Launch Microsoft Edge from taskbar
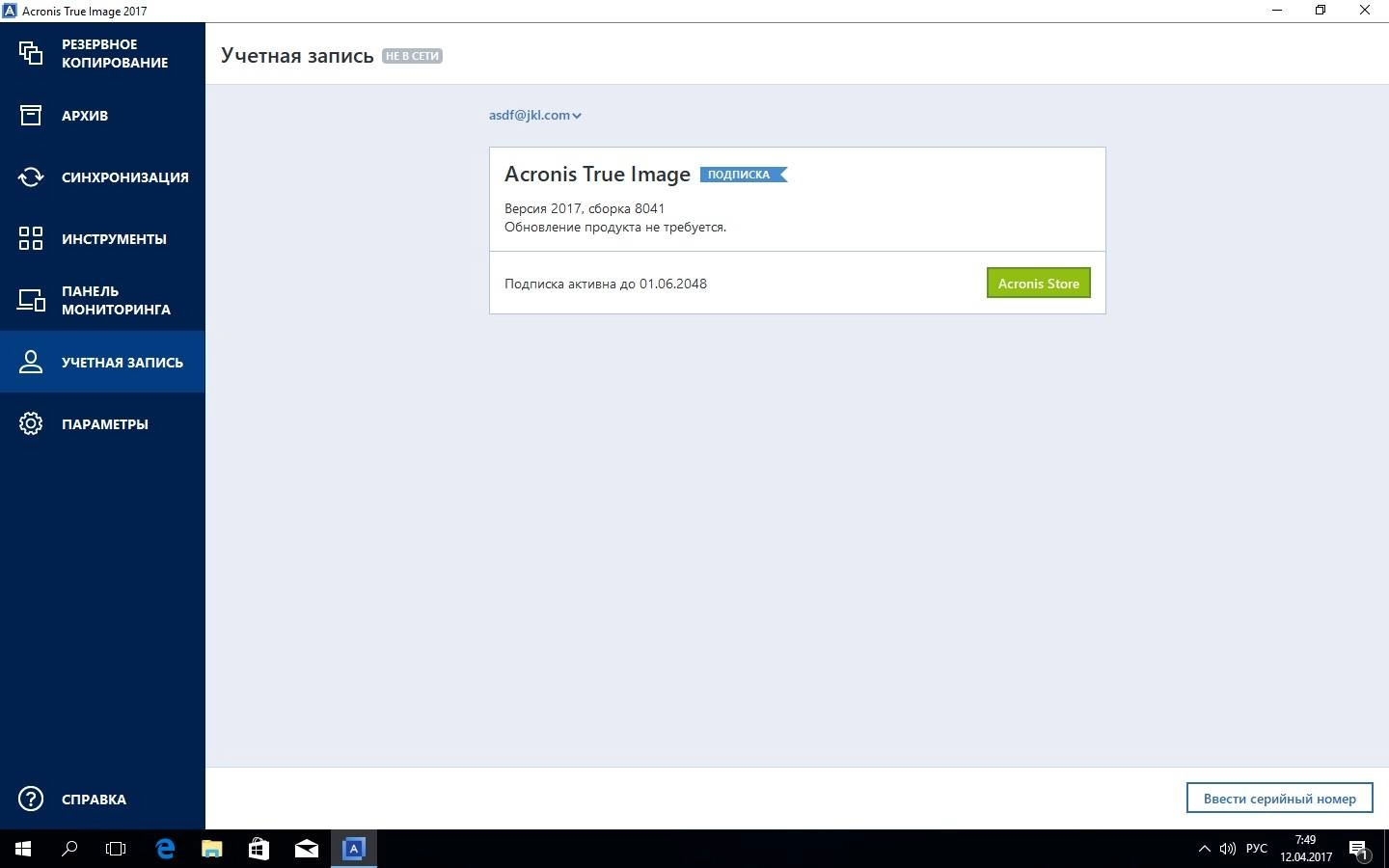 pos(165,849)
